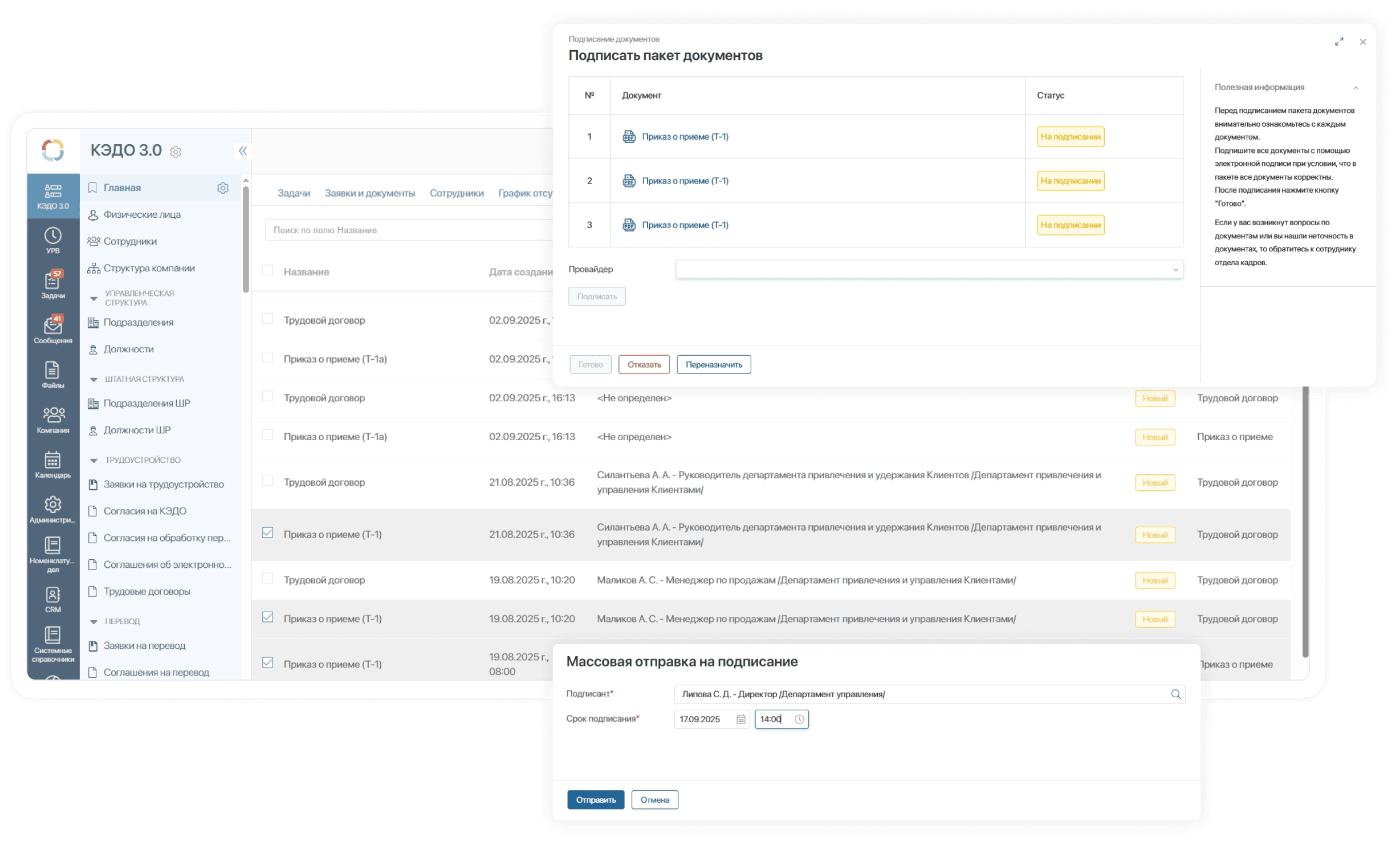
Task: Check the first Трудовой договор row checkbox
Action: pyautogui.click(x=267, y=319)
